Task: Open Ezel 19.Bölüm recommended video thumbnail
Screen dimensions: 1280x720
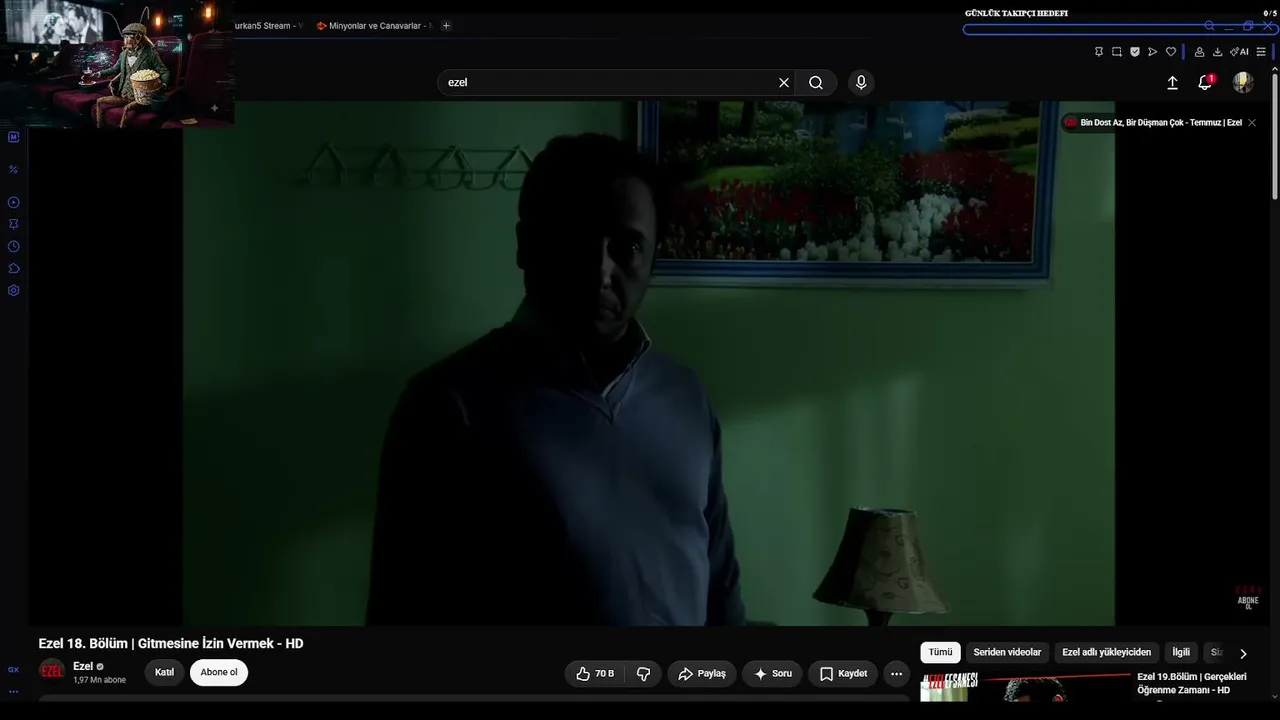Action: pos(1026,687)
